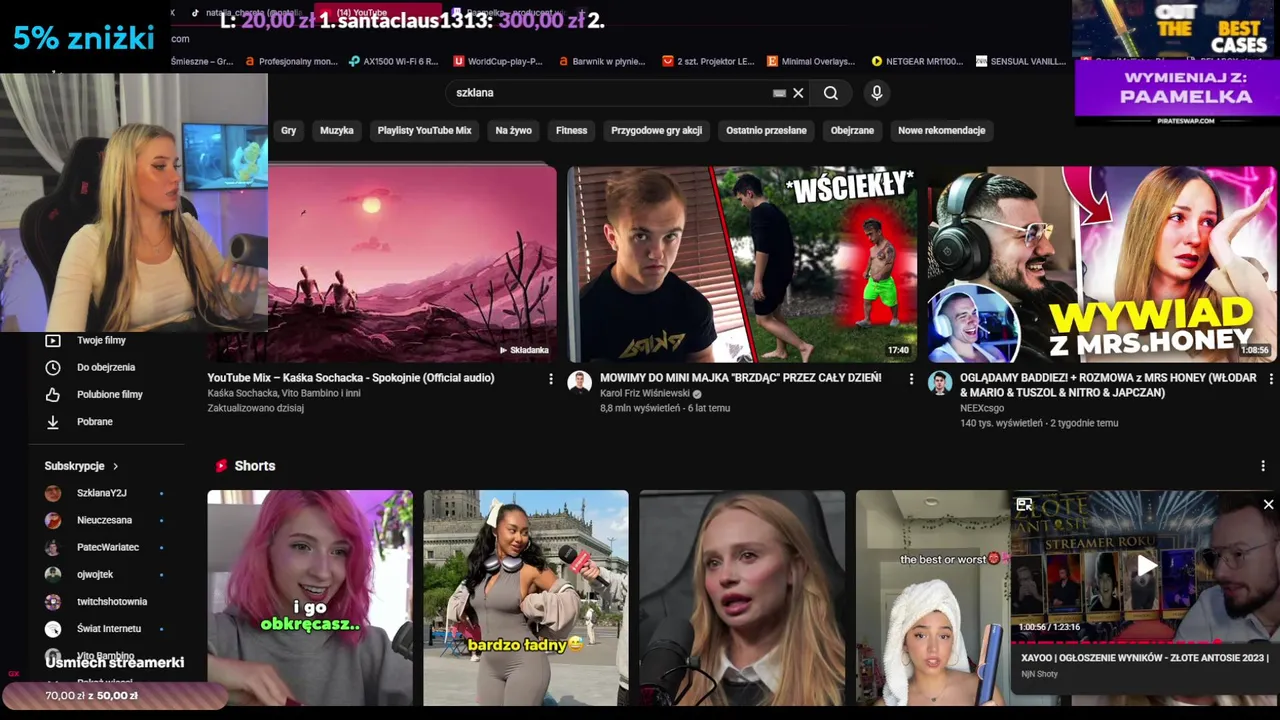1280x720 pixels.
Task: Select the 'Na żywo' filter chip
Action: [514, 130]
